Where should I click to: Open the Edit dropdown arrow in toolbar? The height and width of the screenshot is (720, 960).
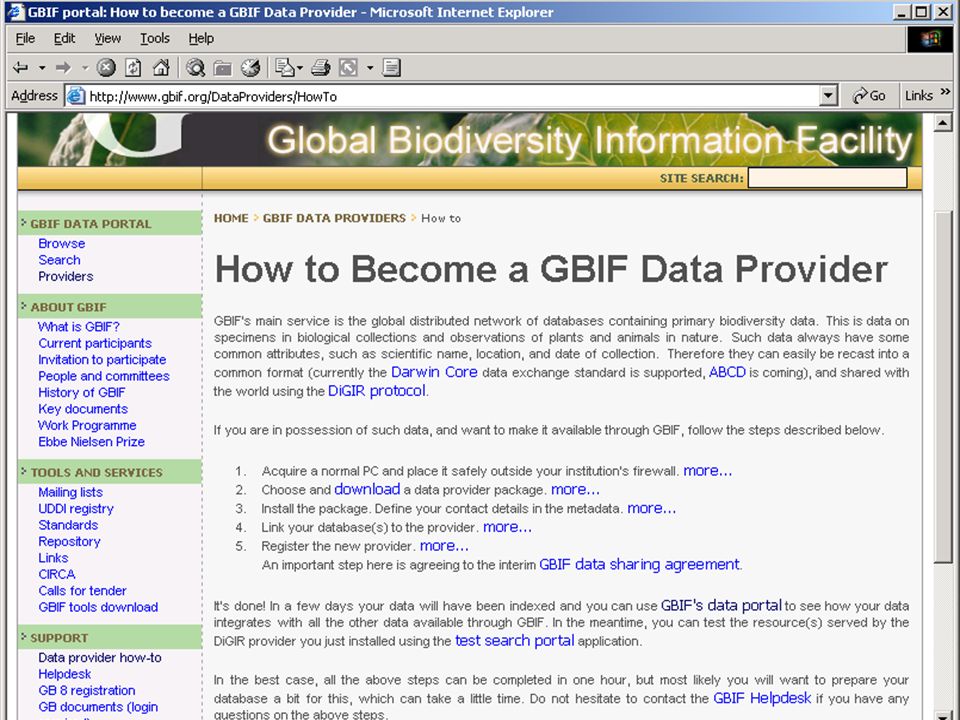369,67
